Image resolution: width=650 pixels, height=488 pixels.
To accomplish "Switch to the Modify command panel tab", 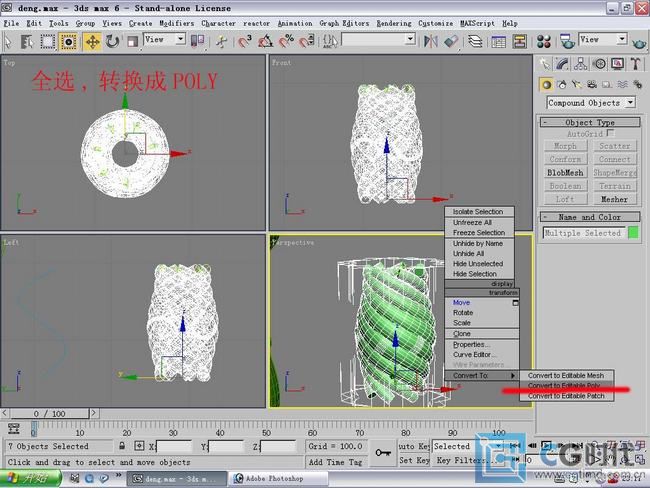I will pos(562,64).
